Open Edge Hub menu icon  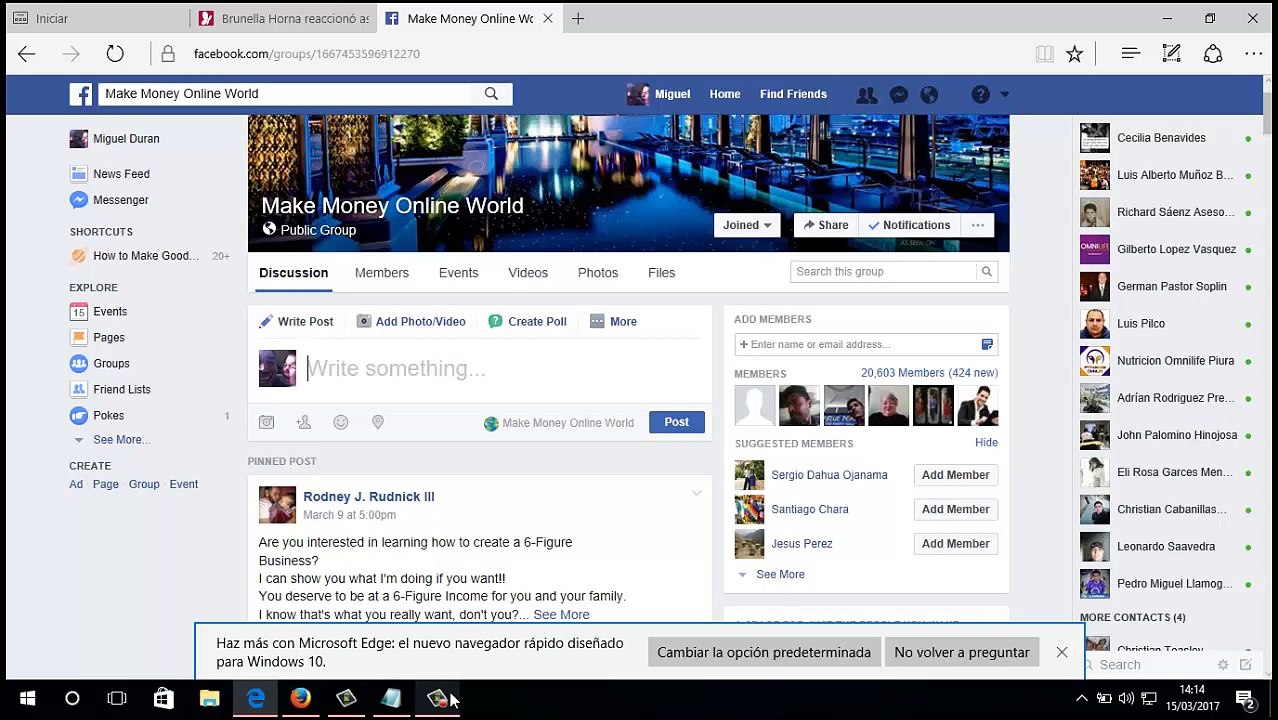1131,54
